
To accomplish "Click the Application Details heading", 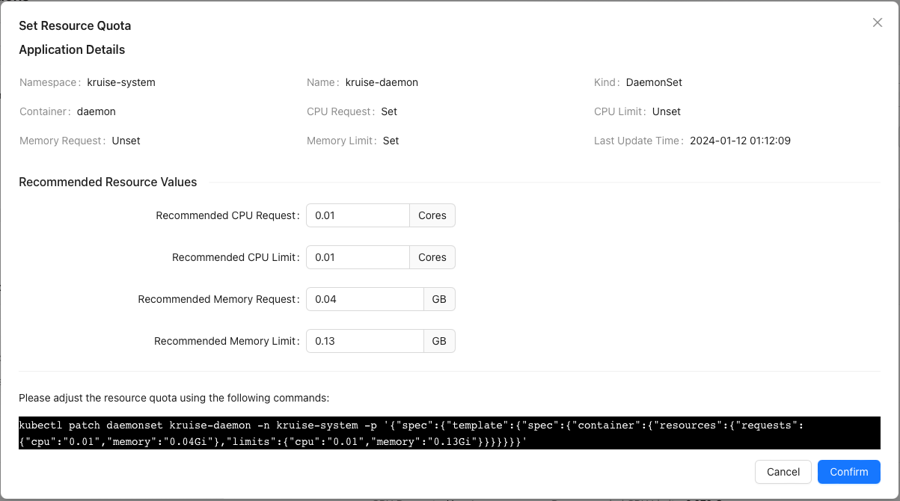I will click(72, 50).
